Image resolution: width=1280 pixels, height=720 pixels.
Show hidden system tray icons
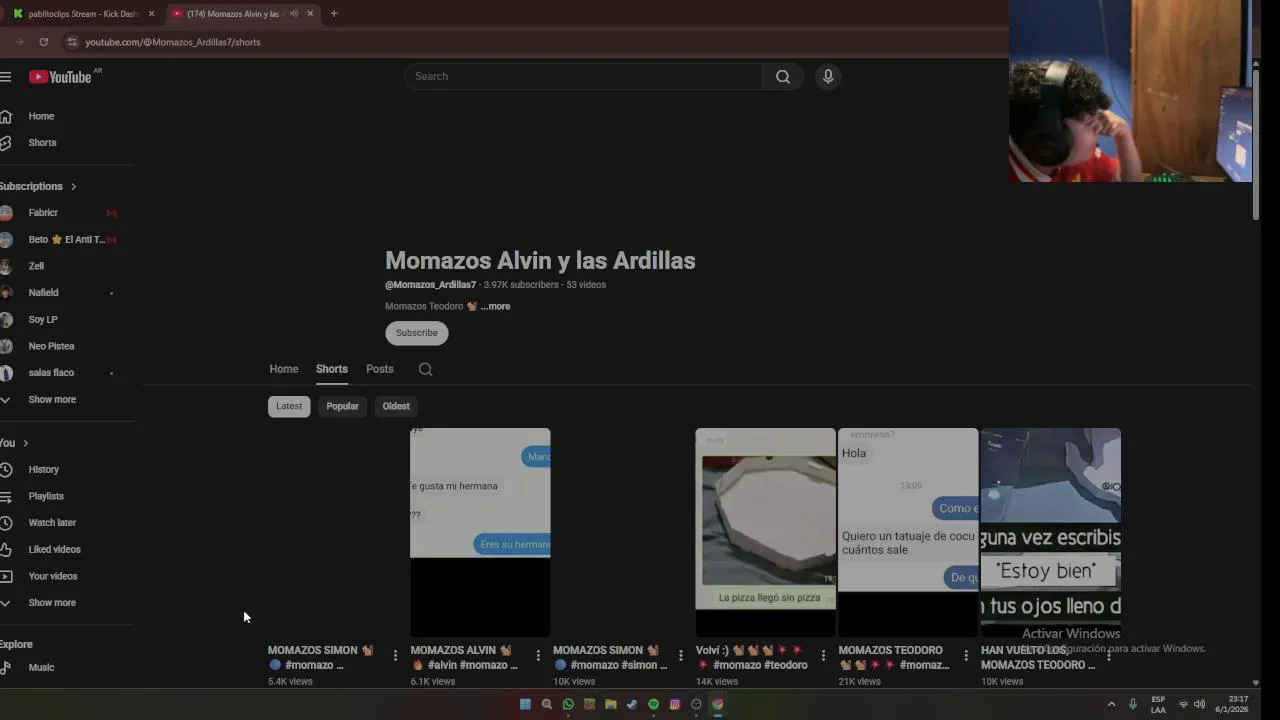[x=1111, y=704]
